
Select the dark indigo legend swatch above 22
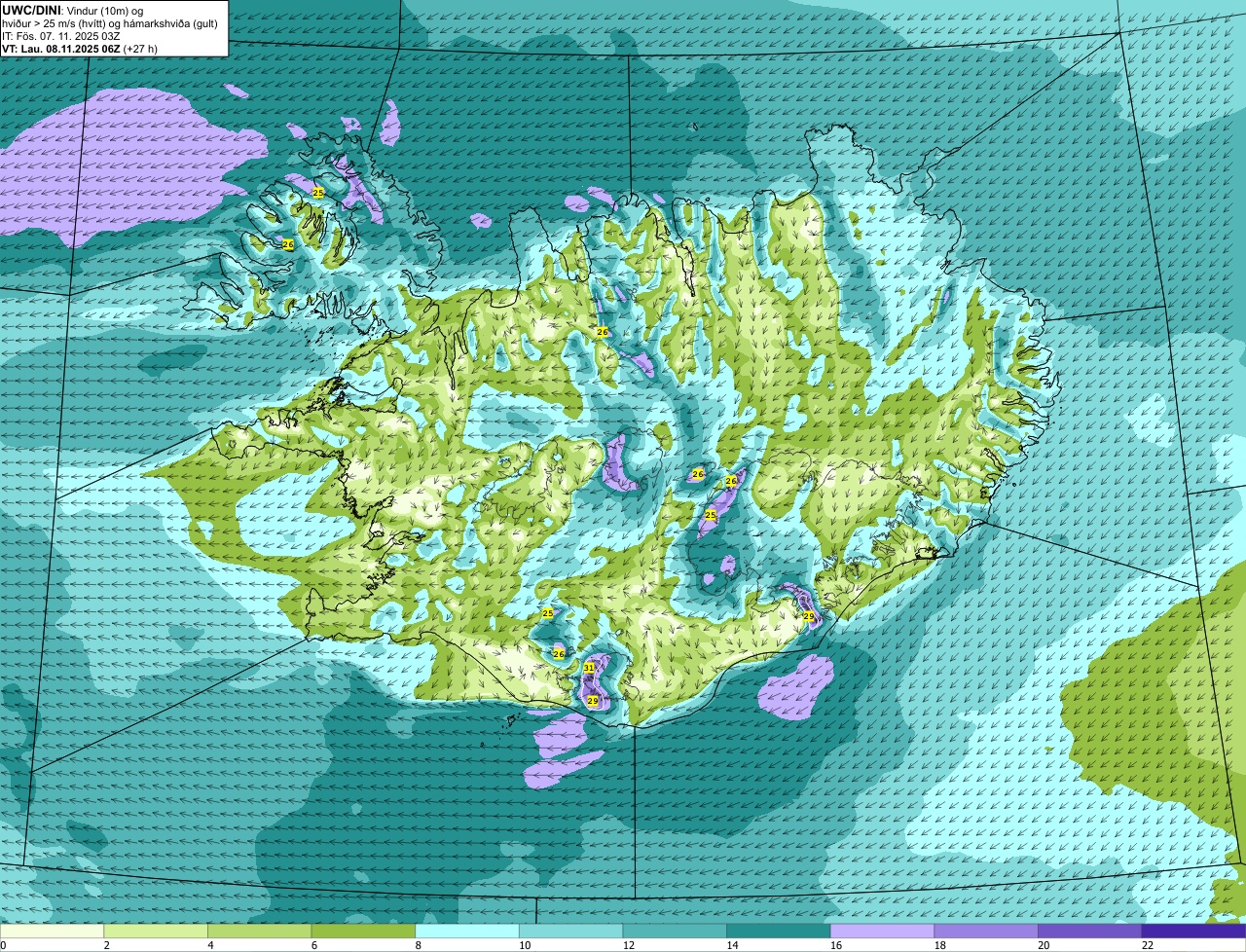tap(1193, 931)
